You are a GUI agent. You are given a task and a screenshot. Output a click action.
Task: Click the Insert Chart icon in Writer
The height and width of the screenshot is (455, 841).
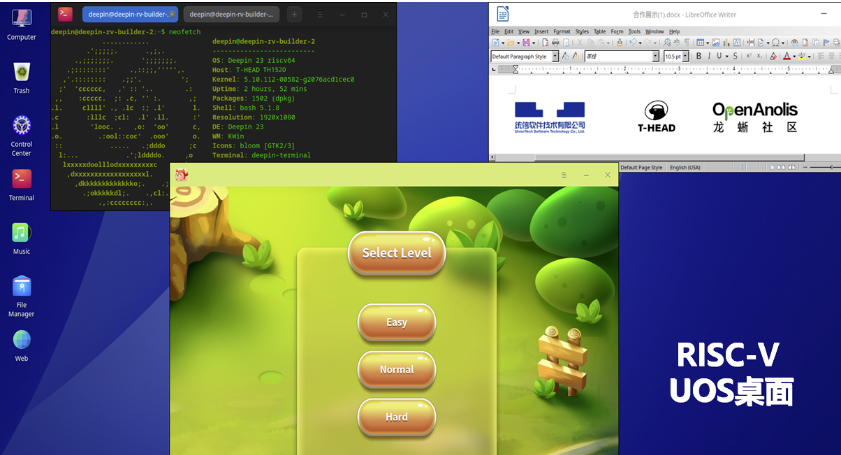[x=726, y=42]
